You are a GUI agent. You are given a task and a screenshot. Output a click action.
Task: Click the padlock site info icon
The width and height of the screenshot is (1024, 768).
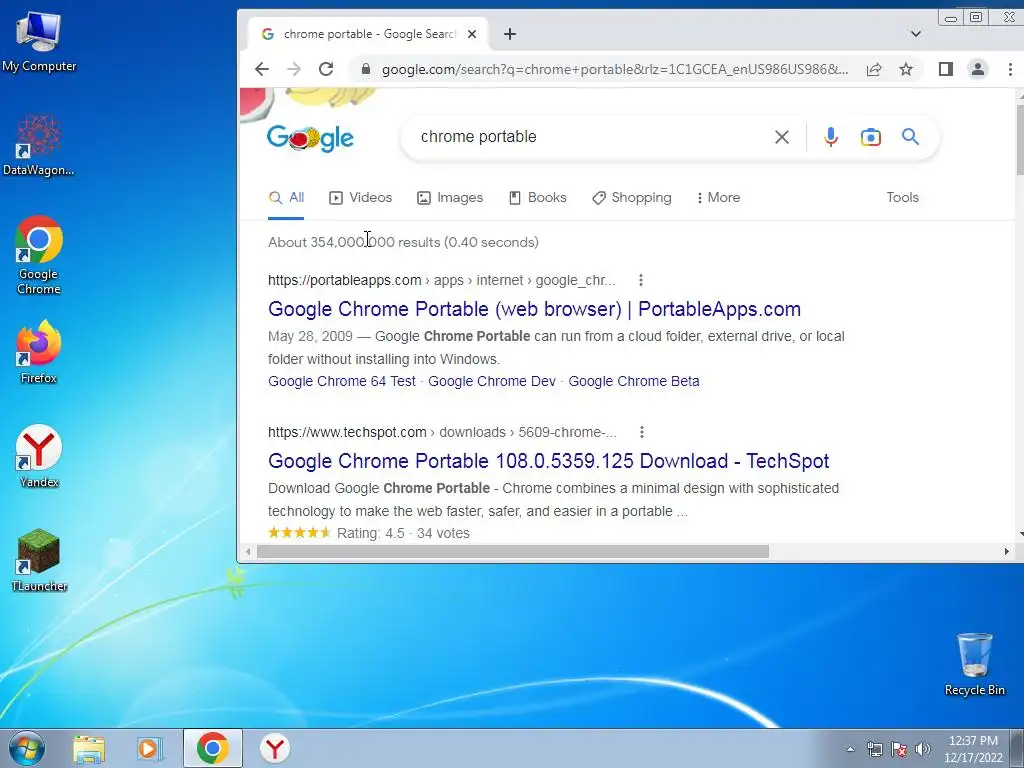click(366, 69)
